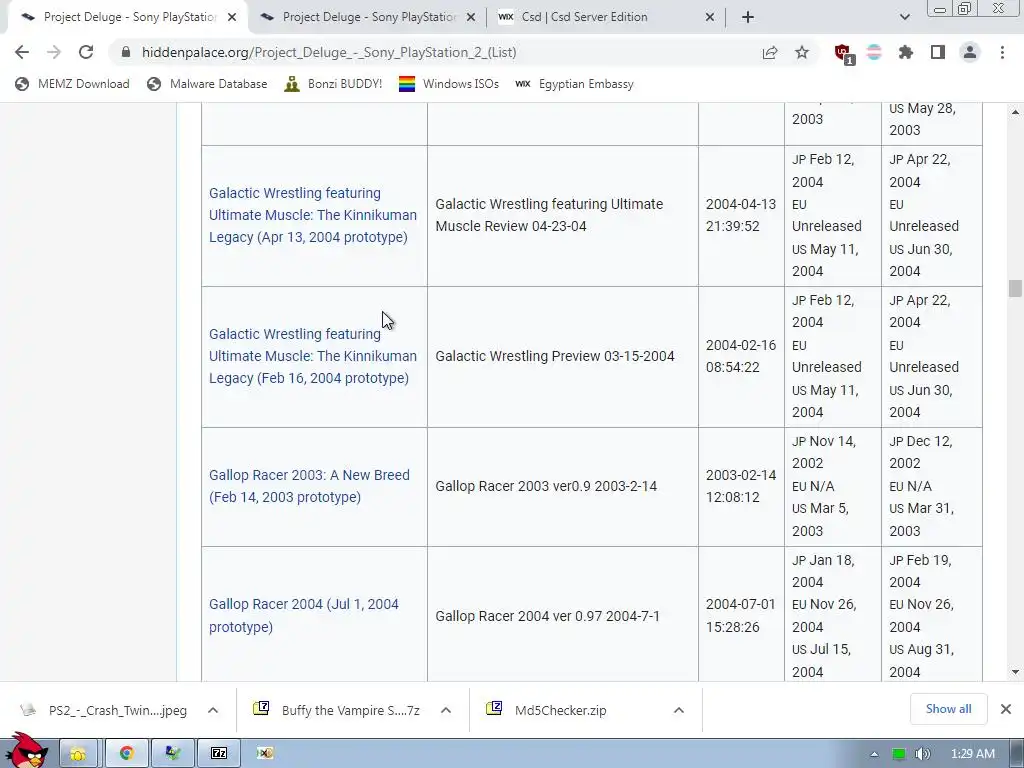This screenshot has height=768, width=1024.
Task: Open the Angry Birds start button
Action: pos(26,750)
